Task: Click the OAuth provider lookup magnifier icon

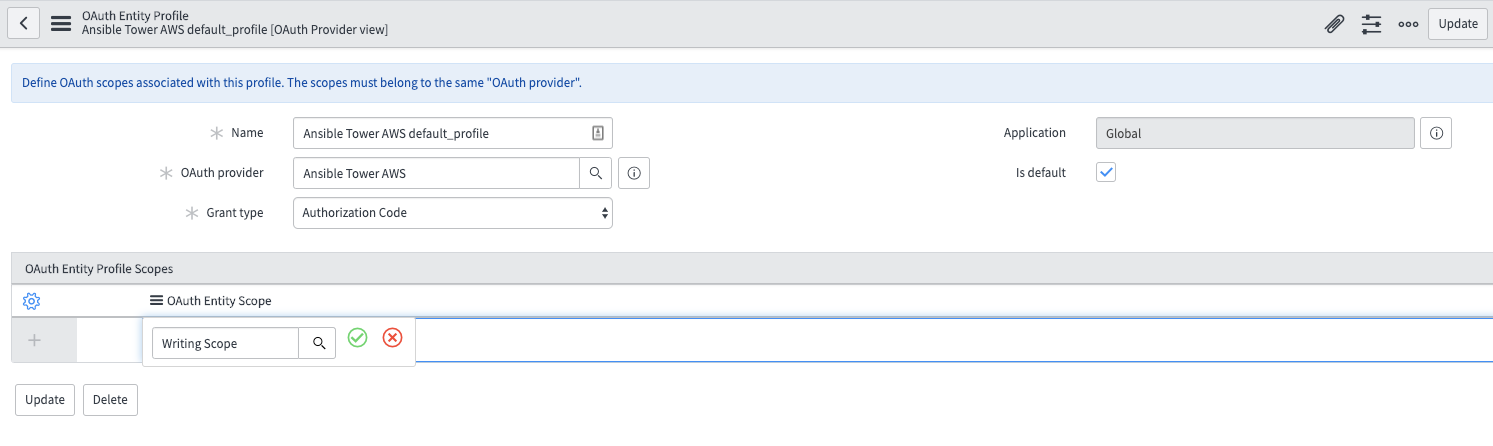Action: pos(595,173)
